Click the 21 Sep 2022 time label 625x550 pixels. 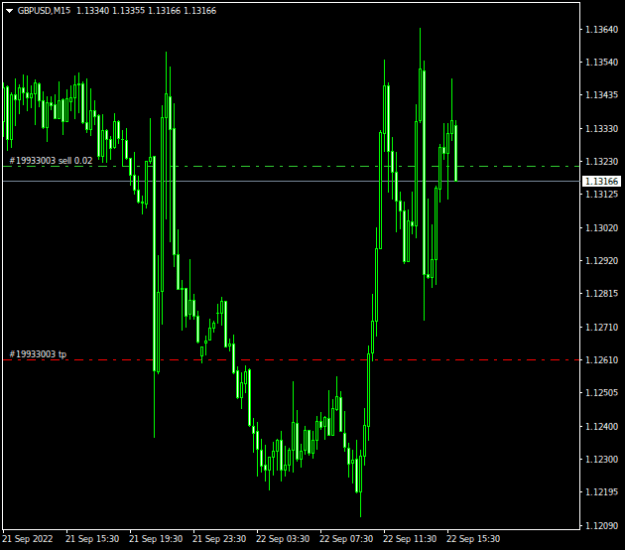[28, 539]
